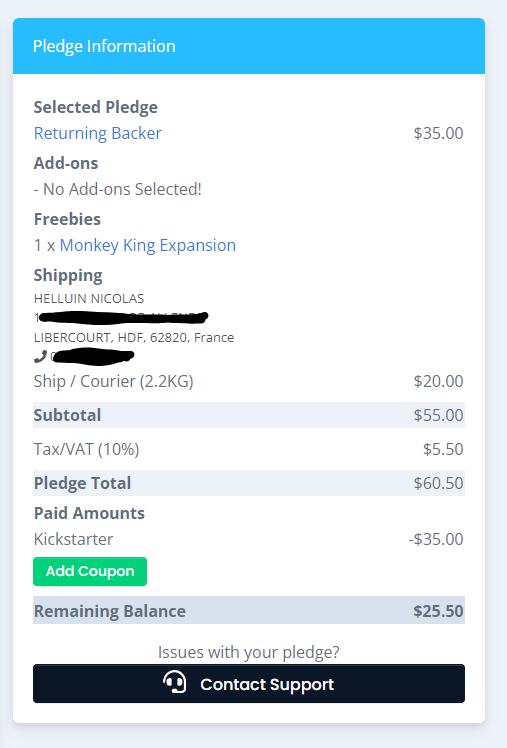The width and height of the screenshot is (507, 748).
Task: Open the Monkey King Expansion link
Action: pos(148,245)
